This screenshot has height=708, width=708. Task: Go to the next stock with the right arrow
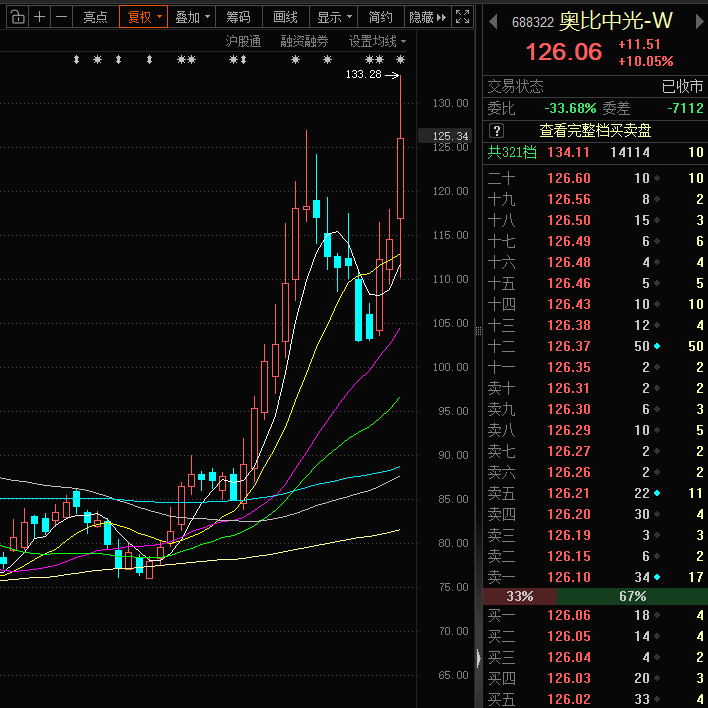[x=699, y=21]
